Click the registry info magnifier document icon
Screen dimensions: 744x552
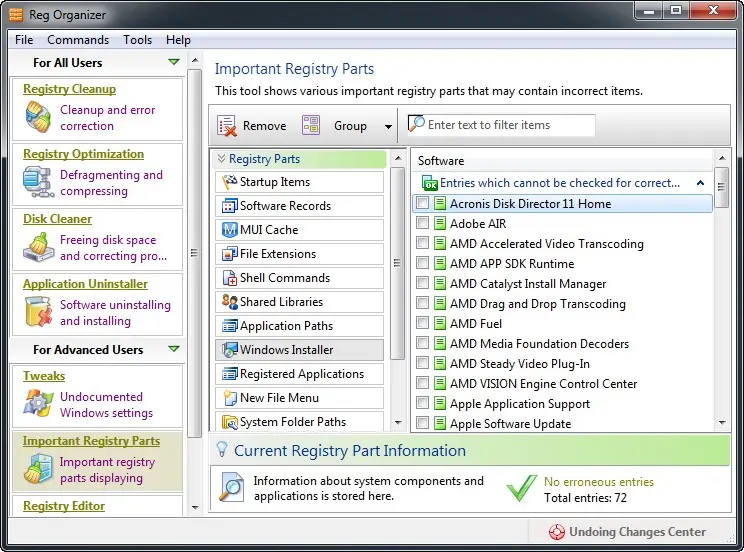(232, 487)
